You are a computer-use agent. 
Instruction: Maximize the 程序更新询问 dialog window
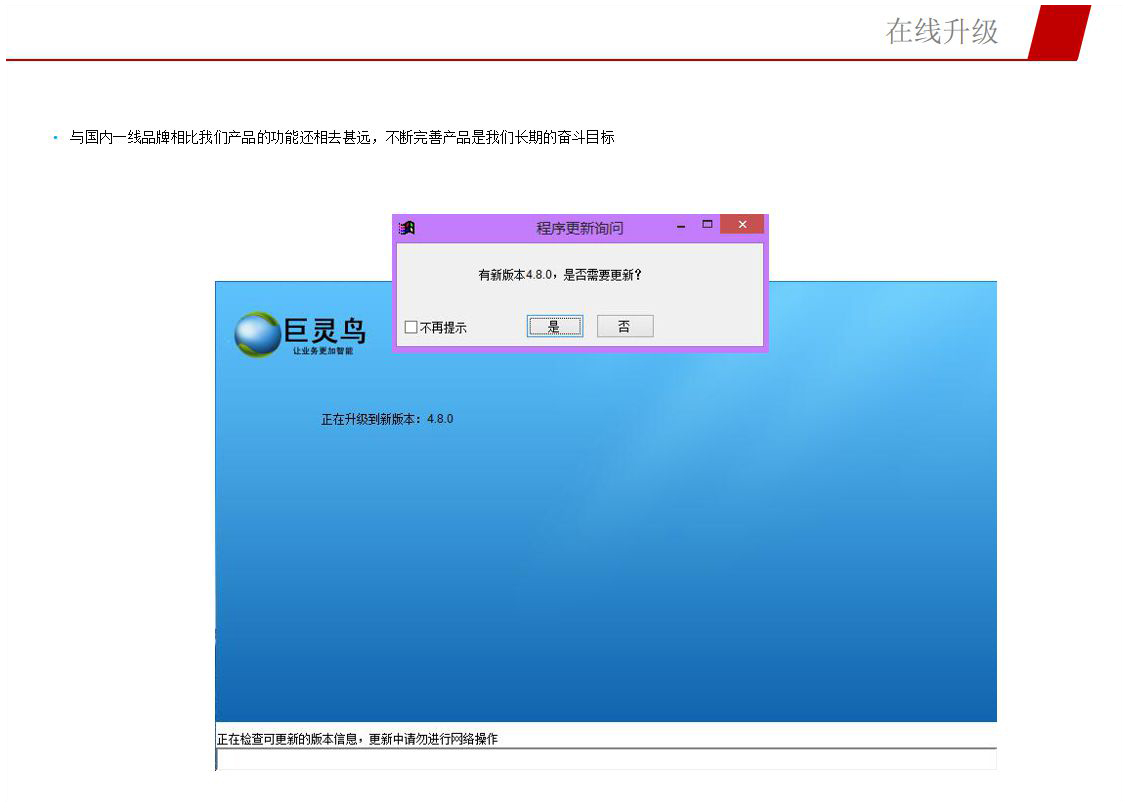point(707,225)
